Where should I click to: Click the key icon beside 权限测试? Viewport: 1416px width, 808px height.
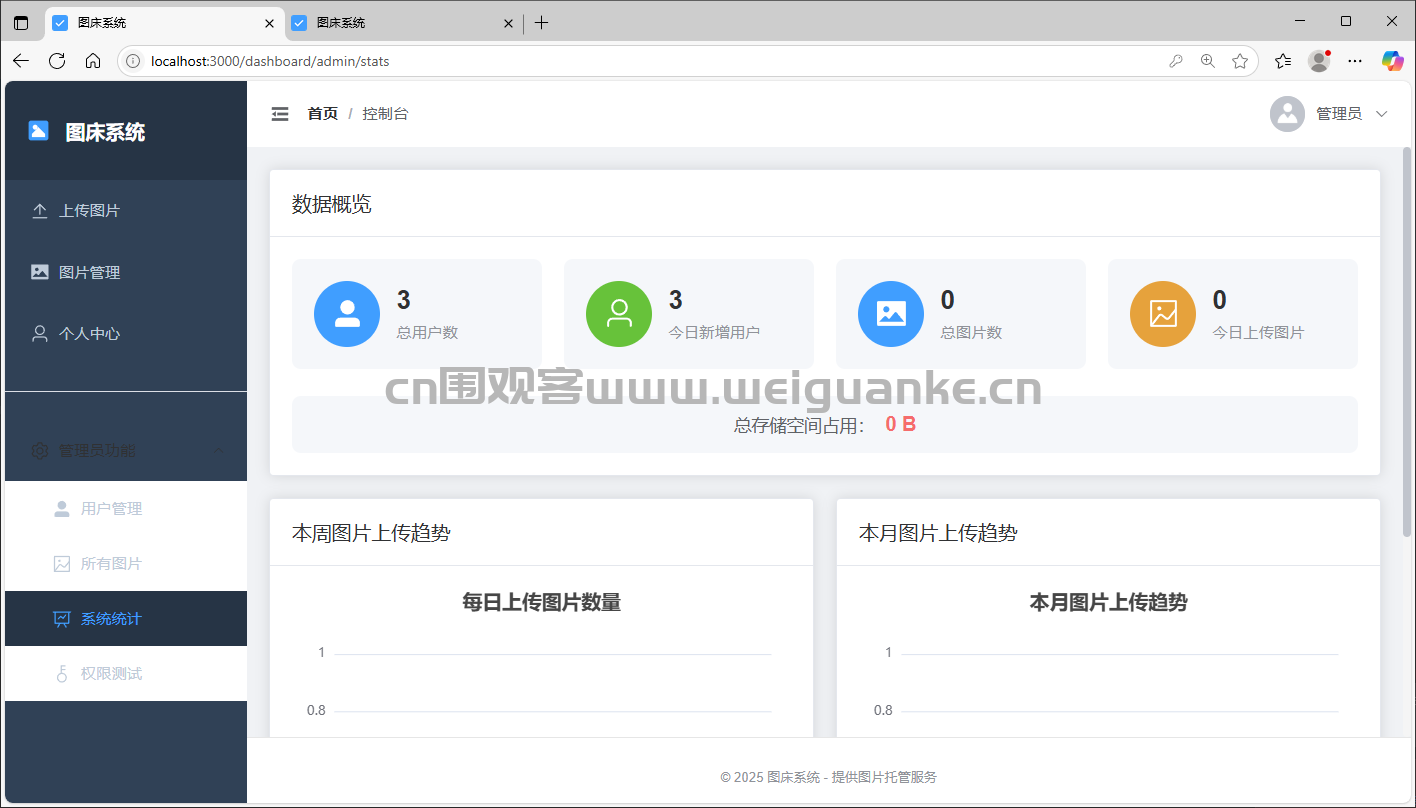tap(62, 674)
